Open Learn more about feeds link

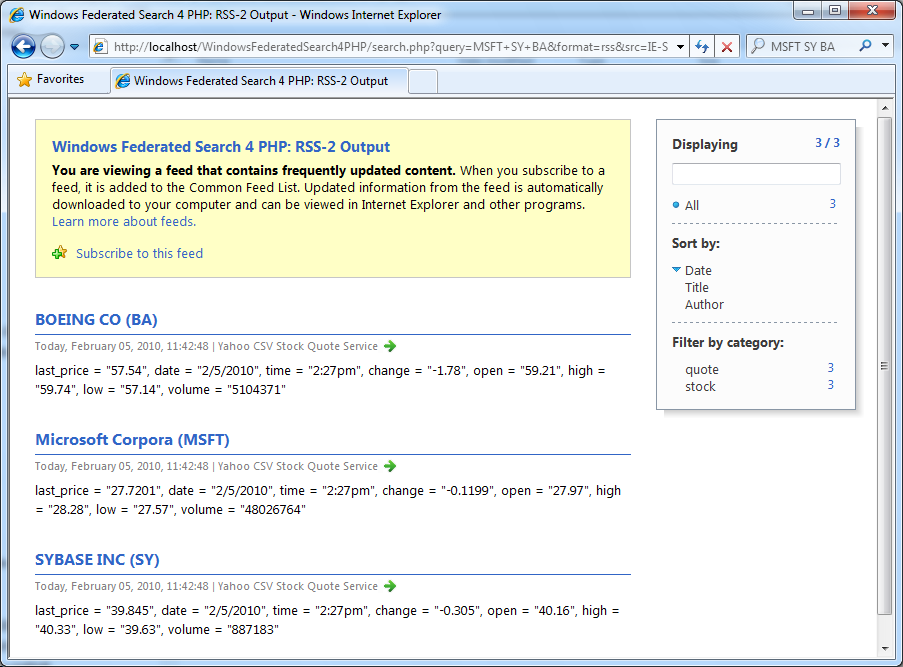[x=124, y=222]
